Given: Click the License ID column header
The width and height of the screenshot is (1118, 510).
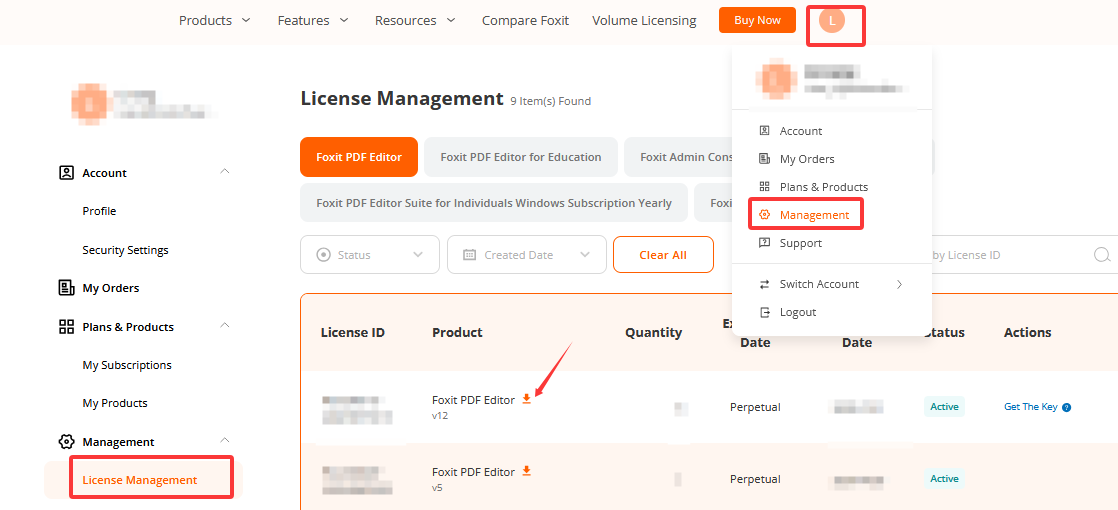Looking at the screenshot, I should tap(353, 332).
